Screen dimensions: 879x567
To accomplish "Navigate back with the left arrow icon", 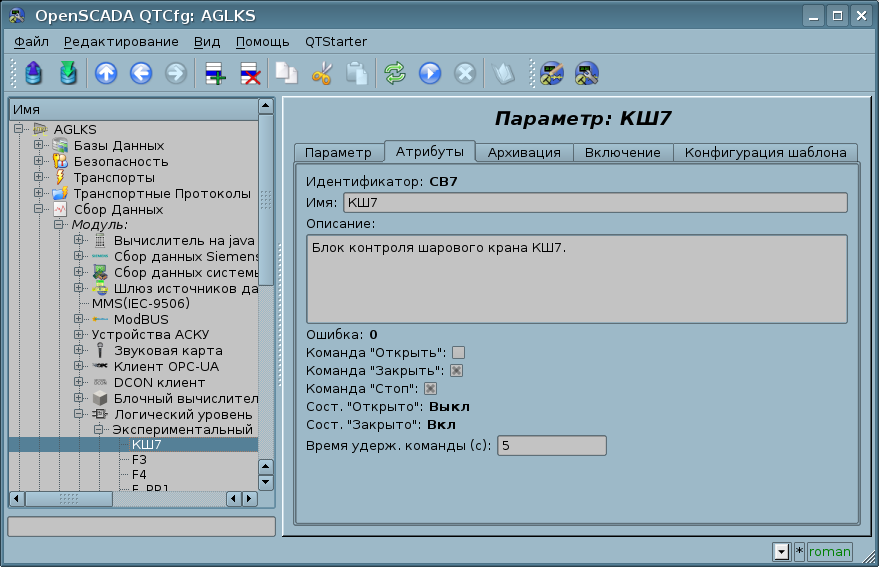I will [141, 73].
